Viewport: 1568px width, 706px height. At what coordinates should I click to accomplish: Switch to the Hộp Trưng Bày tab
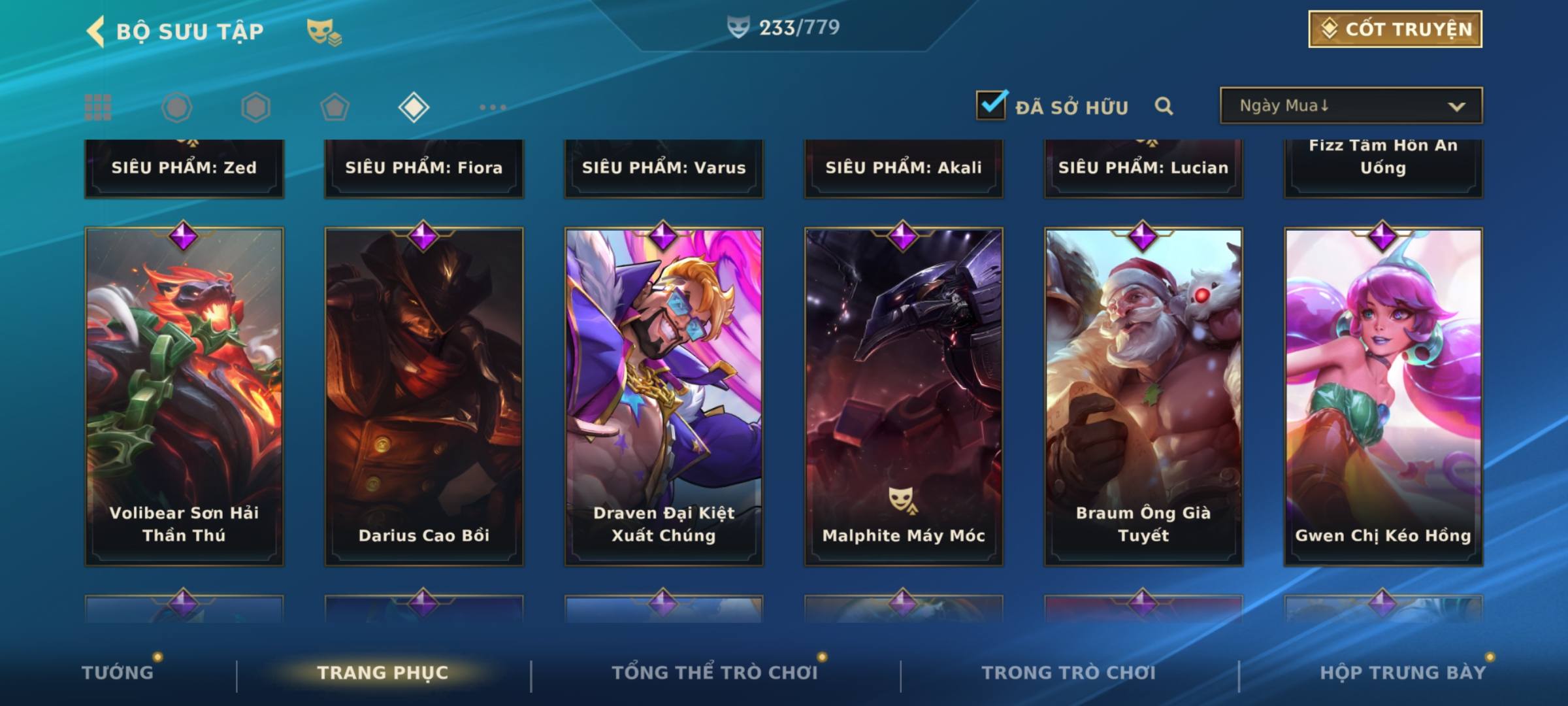pyautogui.click(x=1403, y=673)
